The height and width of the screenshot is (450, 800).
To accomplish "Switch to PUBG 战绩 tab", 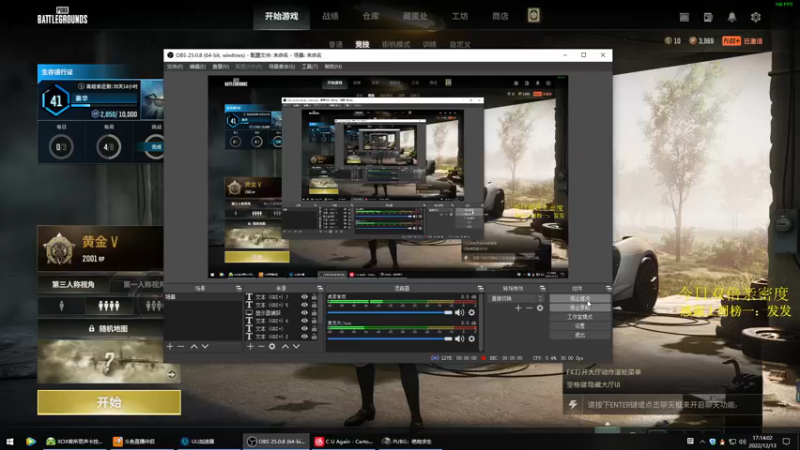I will click(x=330, y=16).
